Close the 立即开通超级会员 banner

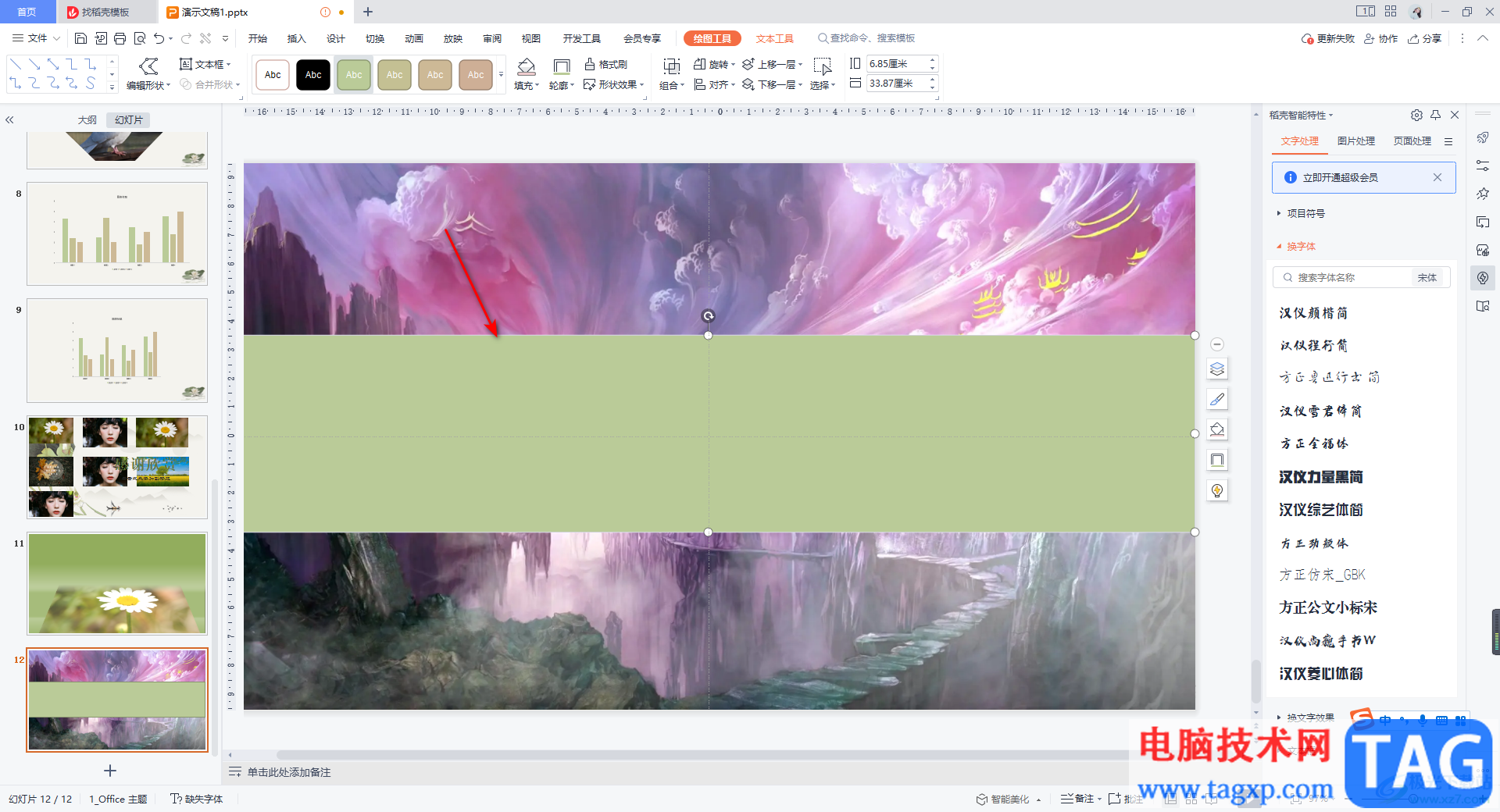[1437, 177]
